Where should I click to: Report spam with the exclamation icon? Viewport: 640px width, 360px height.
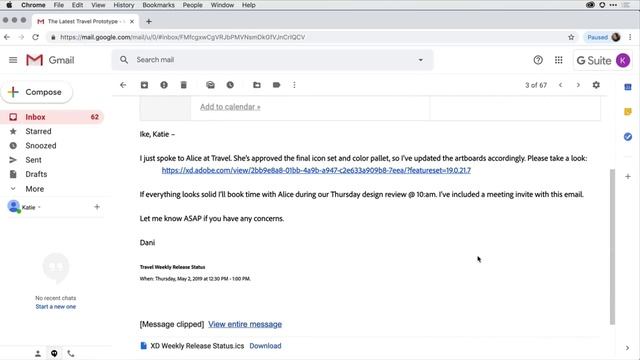pyautogui.click(x=164, y=85)
